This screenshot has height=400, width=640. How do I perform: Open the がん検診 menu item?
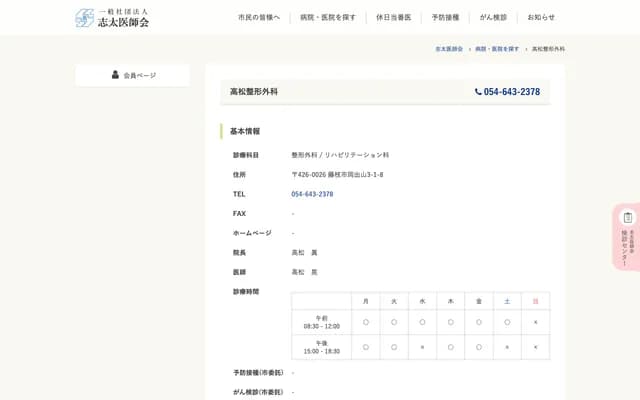tap(493, 18)
